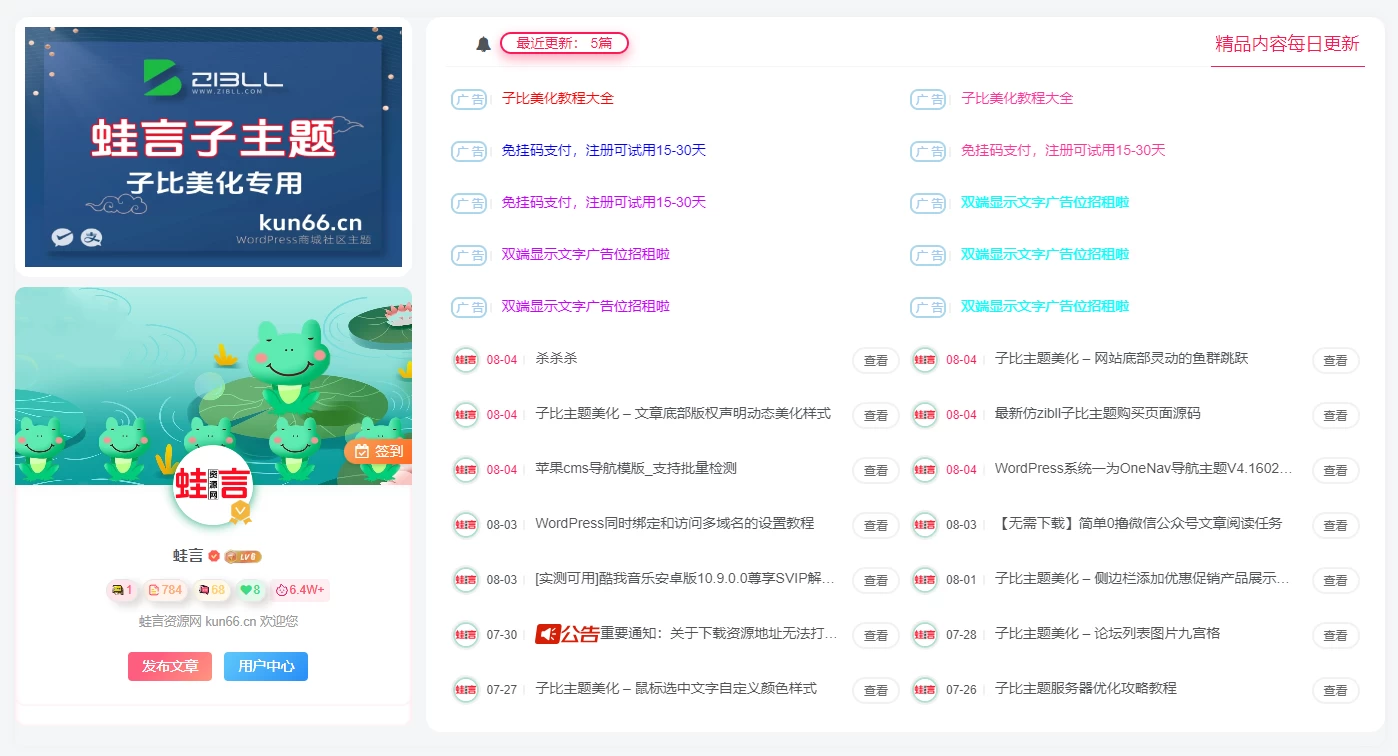This screenshot has height=756, width=1398.
Task: Open 简单0撸微信公众号文章阅读任务 post
Action: pos(1138,523)
